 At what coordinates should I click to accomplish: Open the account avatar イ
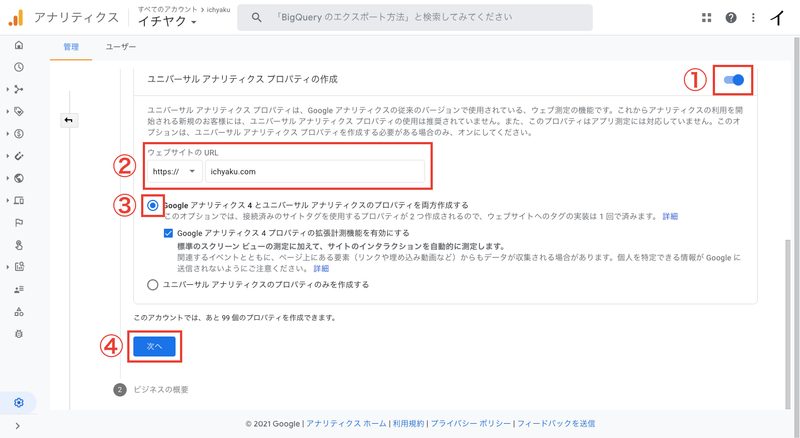pyautogui.click(x=777, y=18)
